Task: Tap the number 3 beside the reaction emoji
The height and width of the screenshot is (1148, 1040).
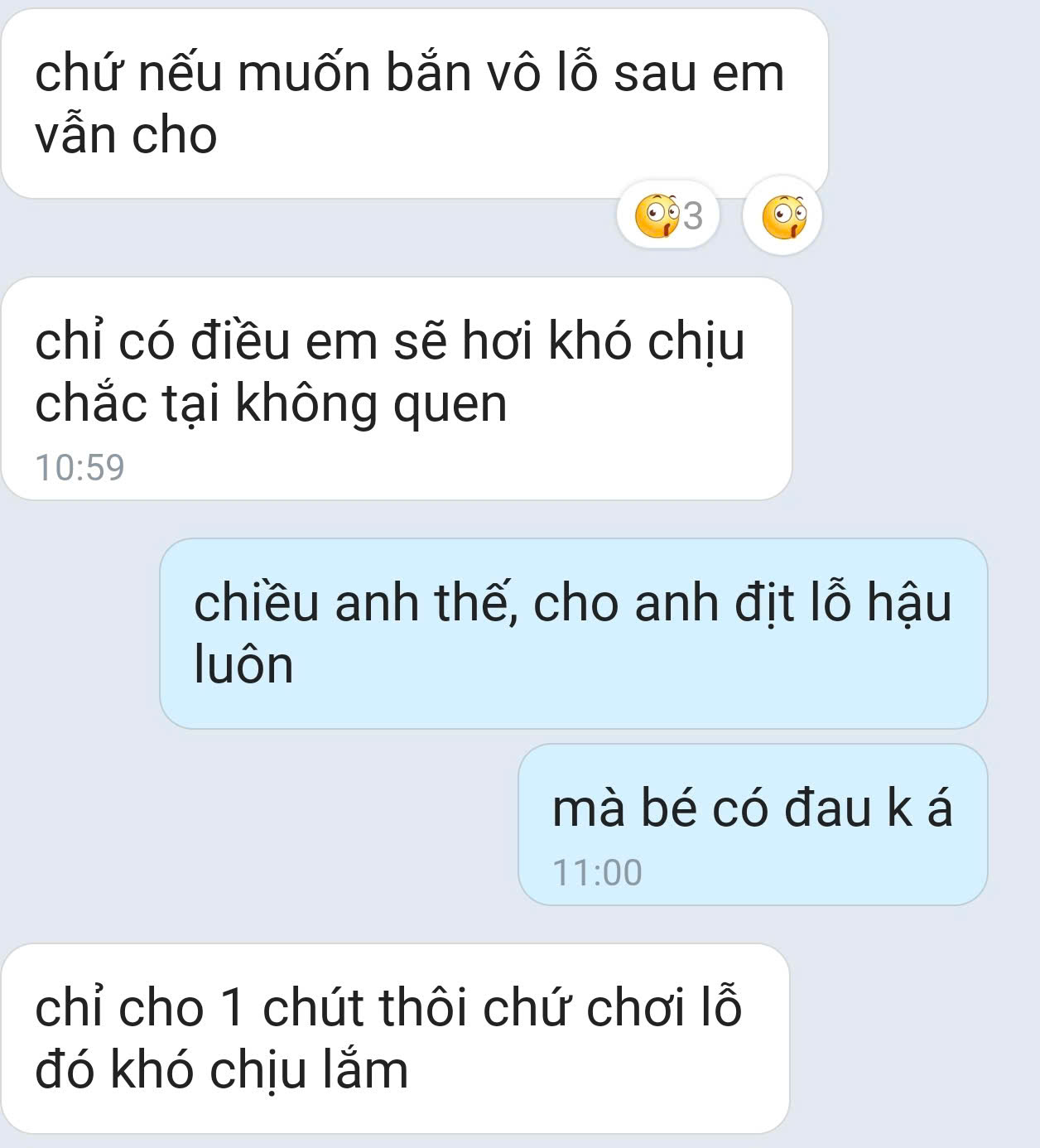Action: coord(693,217)
